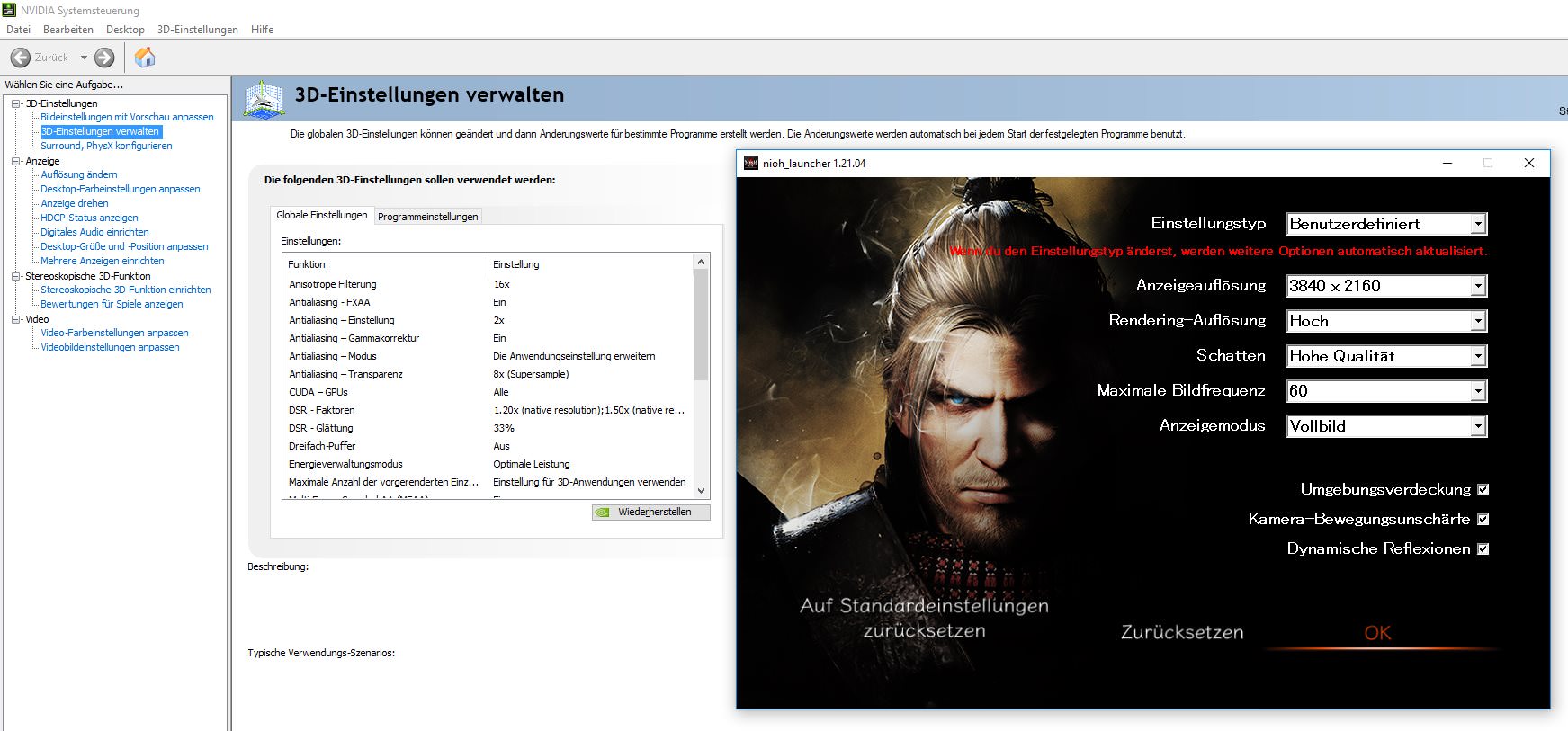Image resolution: width=1568 pixels, height=731 pixels.
Task: Open the Schatten dropdown
Action: pyautogui.click(x=1386, y=356)
